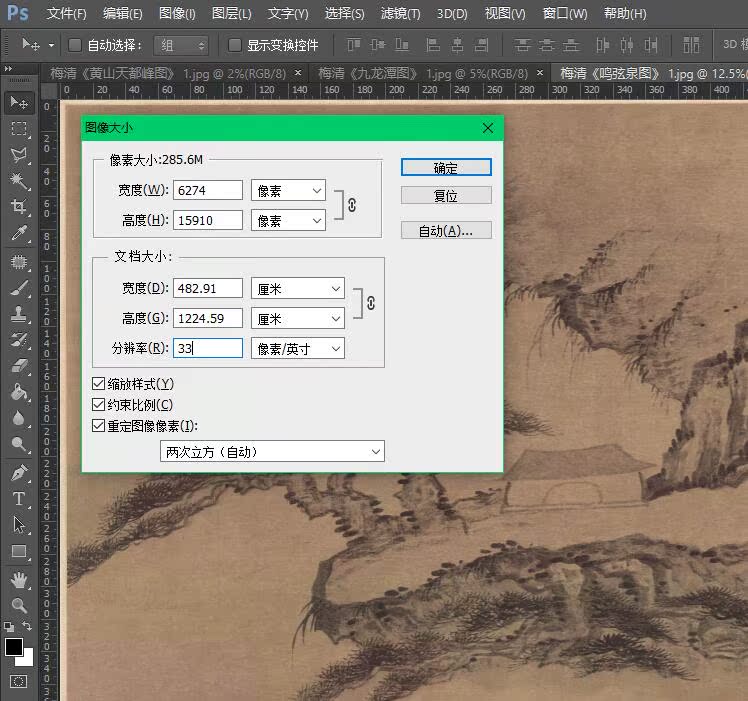Screen dimensions: 748x701
Task: Expand the collapsed toolbox panel arrows
Action: (x=8, y=69)
